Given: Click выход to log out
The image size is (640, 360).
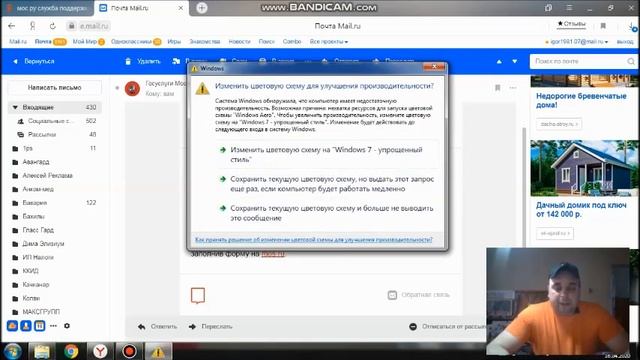Looking at the screenshot, I should click(624, 42).
